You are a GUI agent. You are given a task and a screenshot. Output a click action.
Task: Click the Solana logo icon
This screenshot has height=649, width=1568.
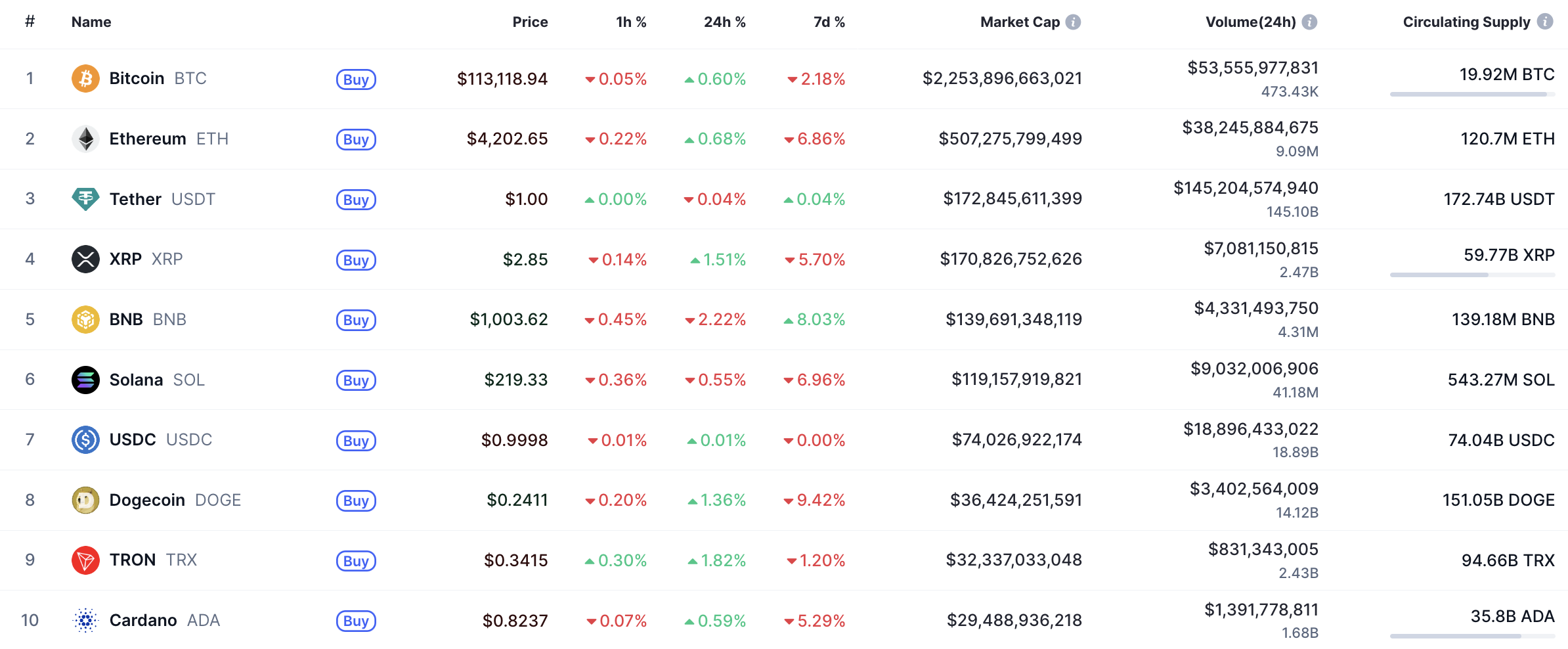[85, 380]
